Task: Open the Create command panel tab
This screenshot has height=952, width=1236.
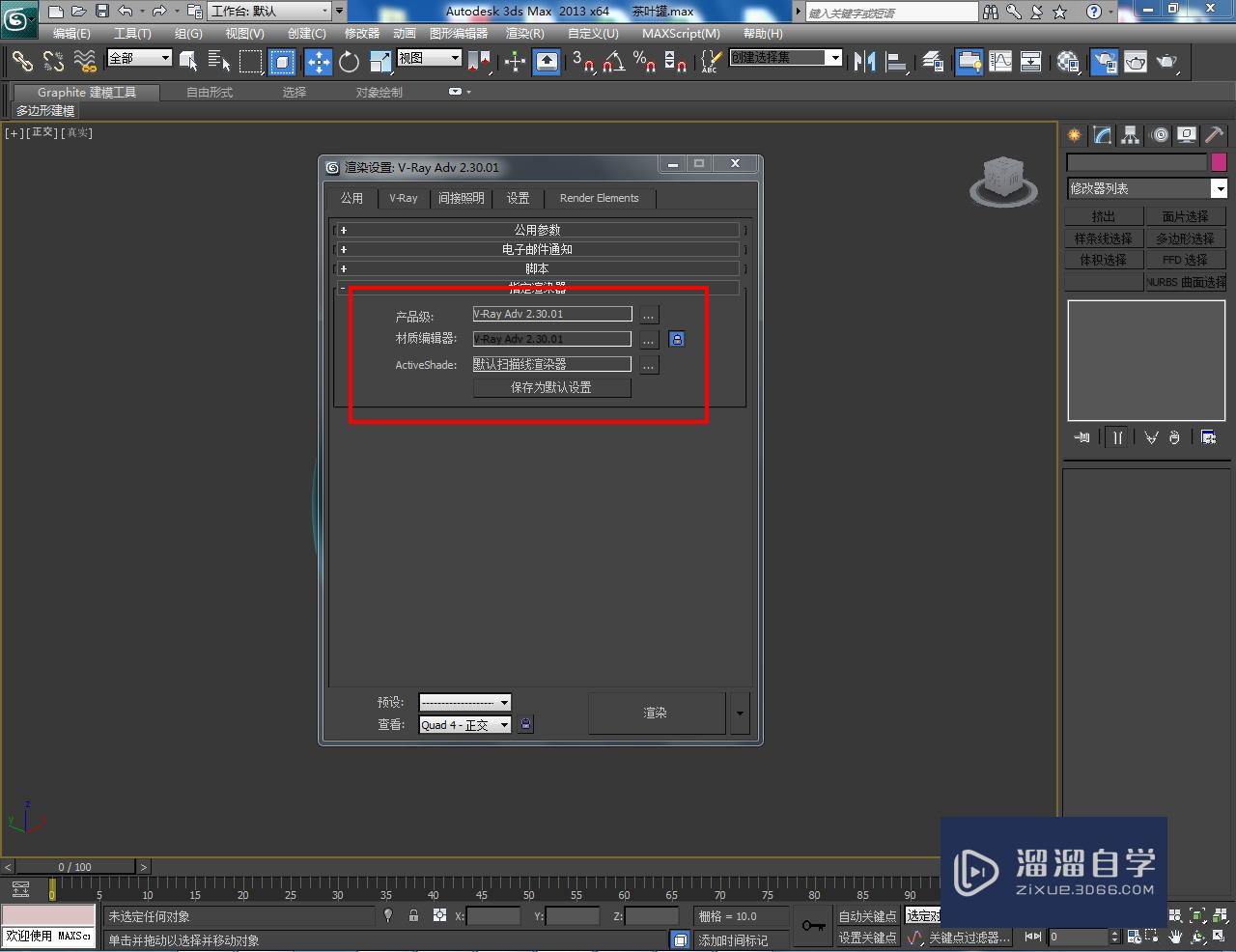Action: click(x=1074, y=135)
